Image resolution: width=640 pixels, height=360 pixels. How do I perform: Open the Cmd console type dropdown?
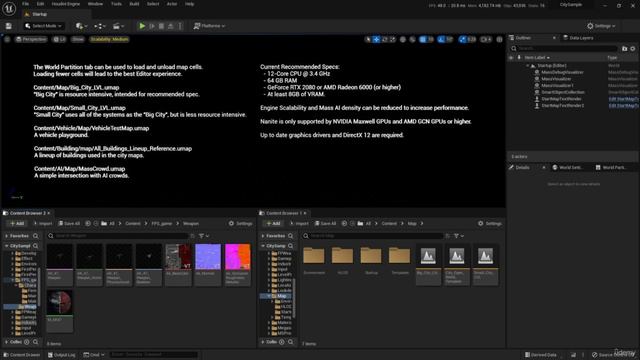[x=94, y=355]
